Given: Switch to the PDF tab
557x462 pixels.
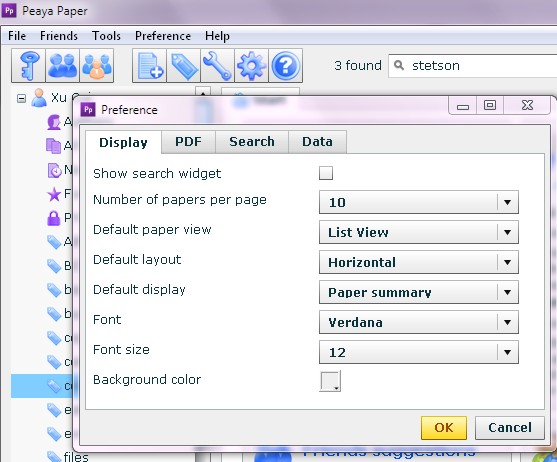Looking at the screenshot, I should click(x=188, y=142).
